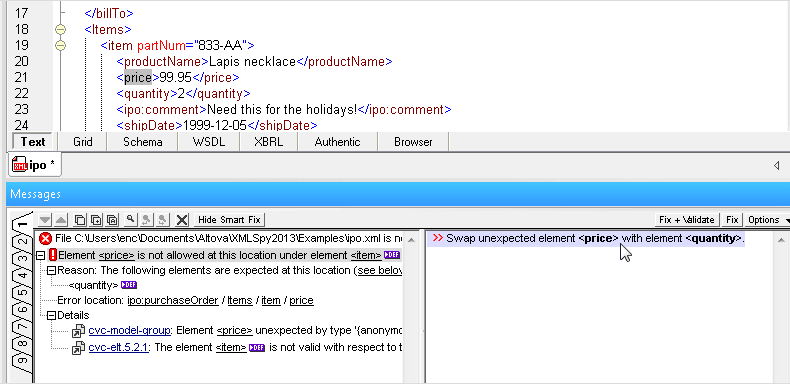Collapse the item element on line 19
The image size is (790, 384).
[x=60, y=45]
